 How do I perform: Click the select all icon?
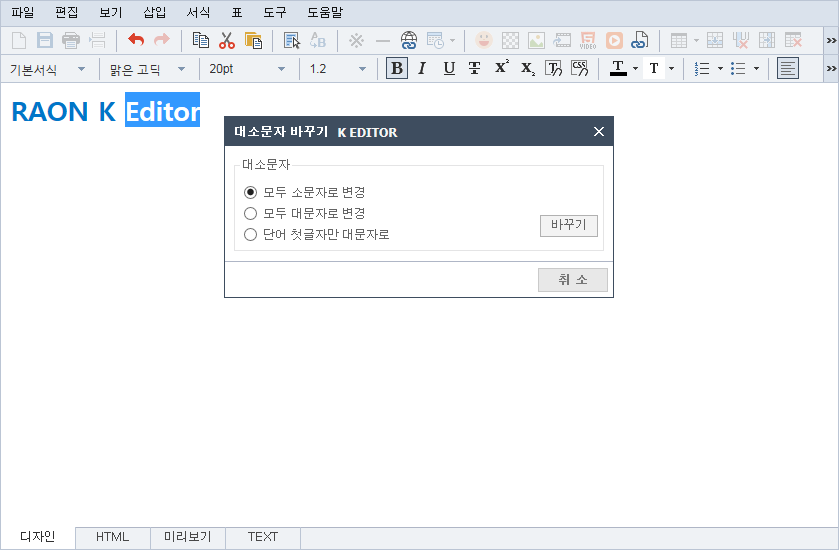pyautogui.click(x=292, y=41)
